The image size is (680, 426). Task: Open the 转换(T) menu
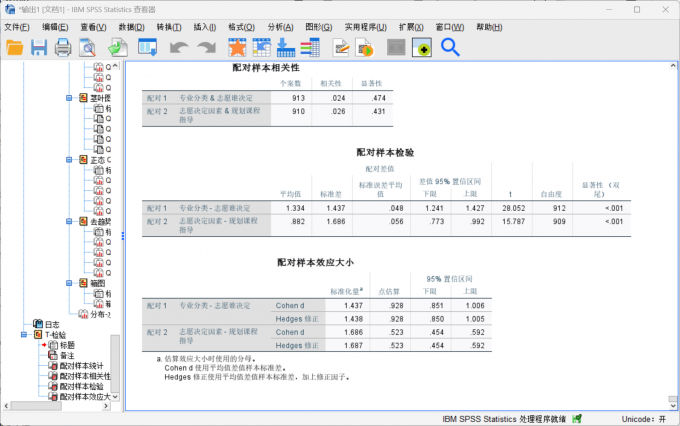pos(169,27)
